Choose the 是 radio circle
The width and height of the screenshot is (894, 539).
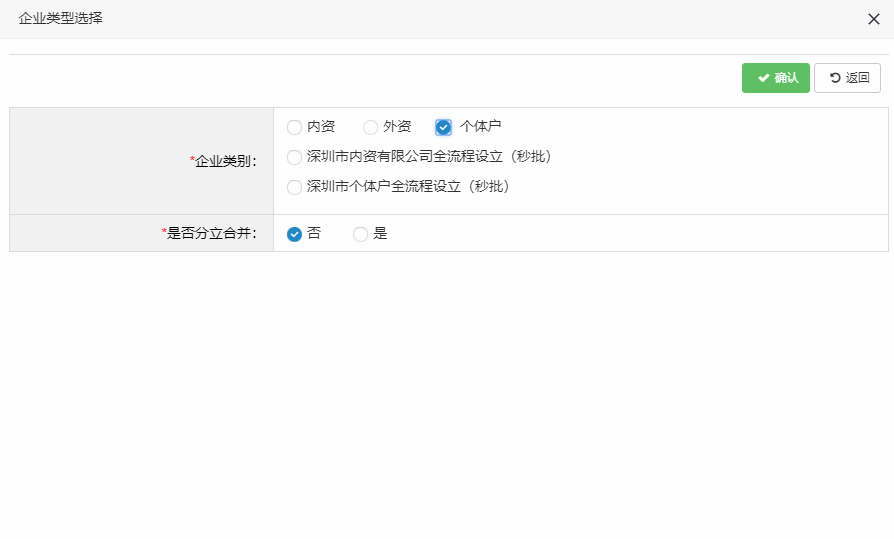(360, 234)
